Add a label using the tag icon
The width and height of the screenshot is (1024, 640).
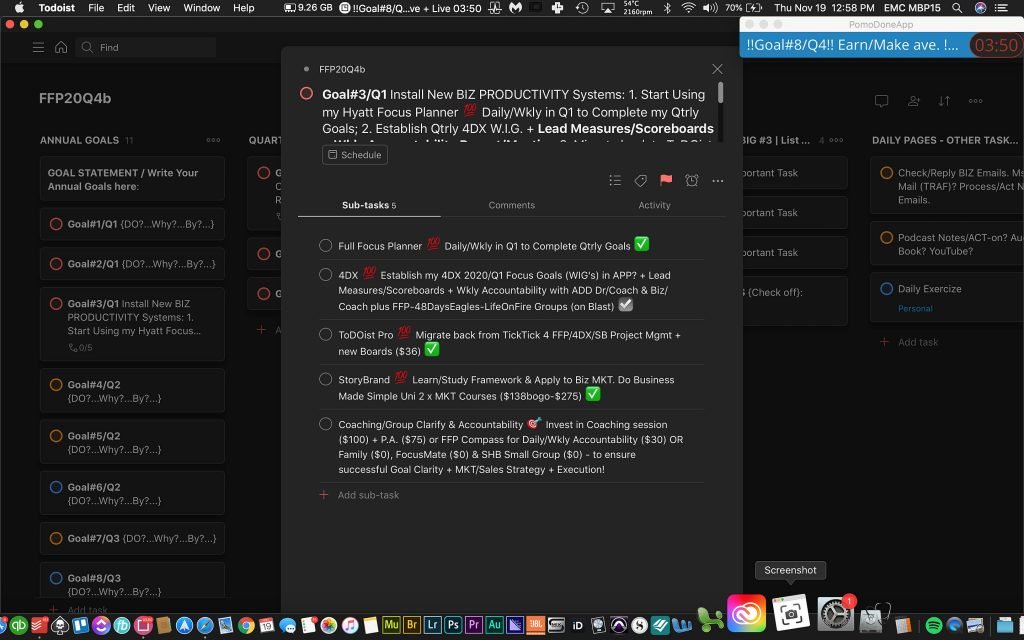tap(641, 180)
